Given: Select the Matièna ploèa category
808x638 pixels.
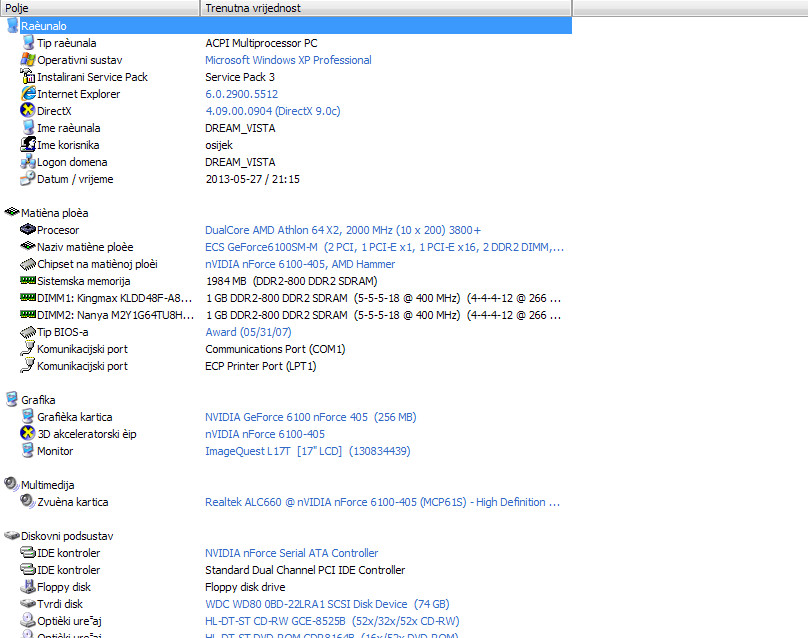Looking at the screenshot, I should [x=54, y=213].
